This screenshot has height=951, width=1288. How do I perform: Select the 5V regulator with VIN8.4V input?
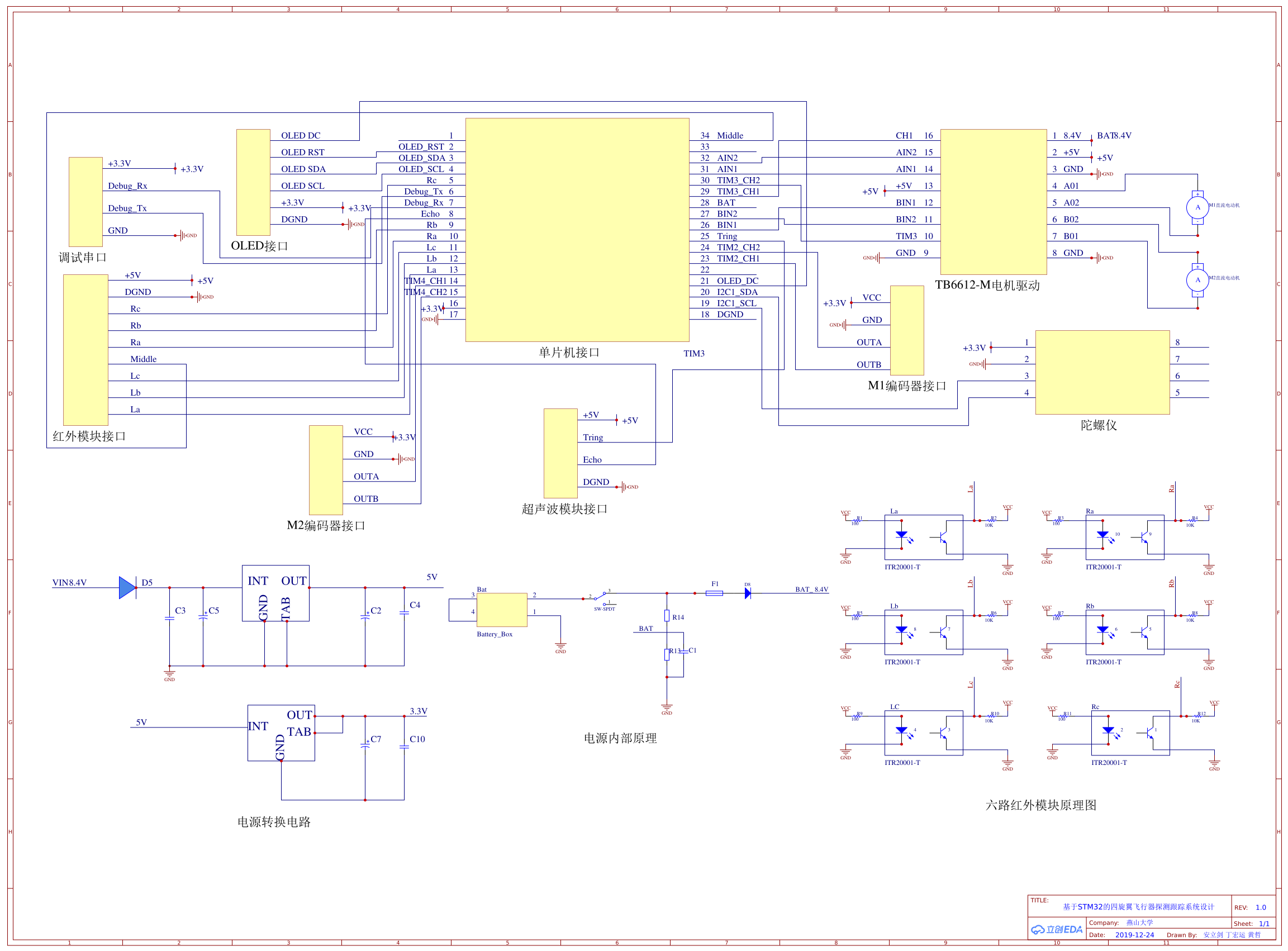pos(275,593)
